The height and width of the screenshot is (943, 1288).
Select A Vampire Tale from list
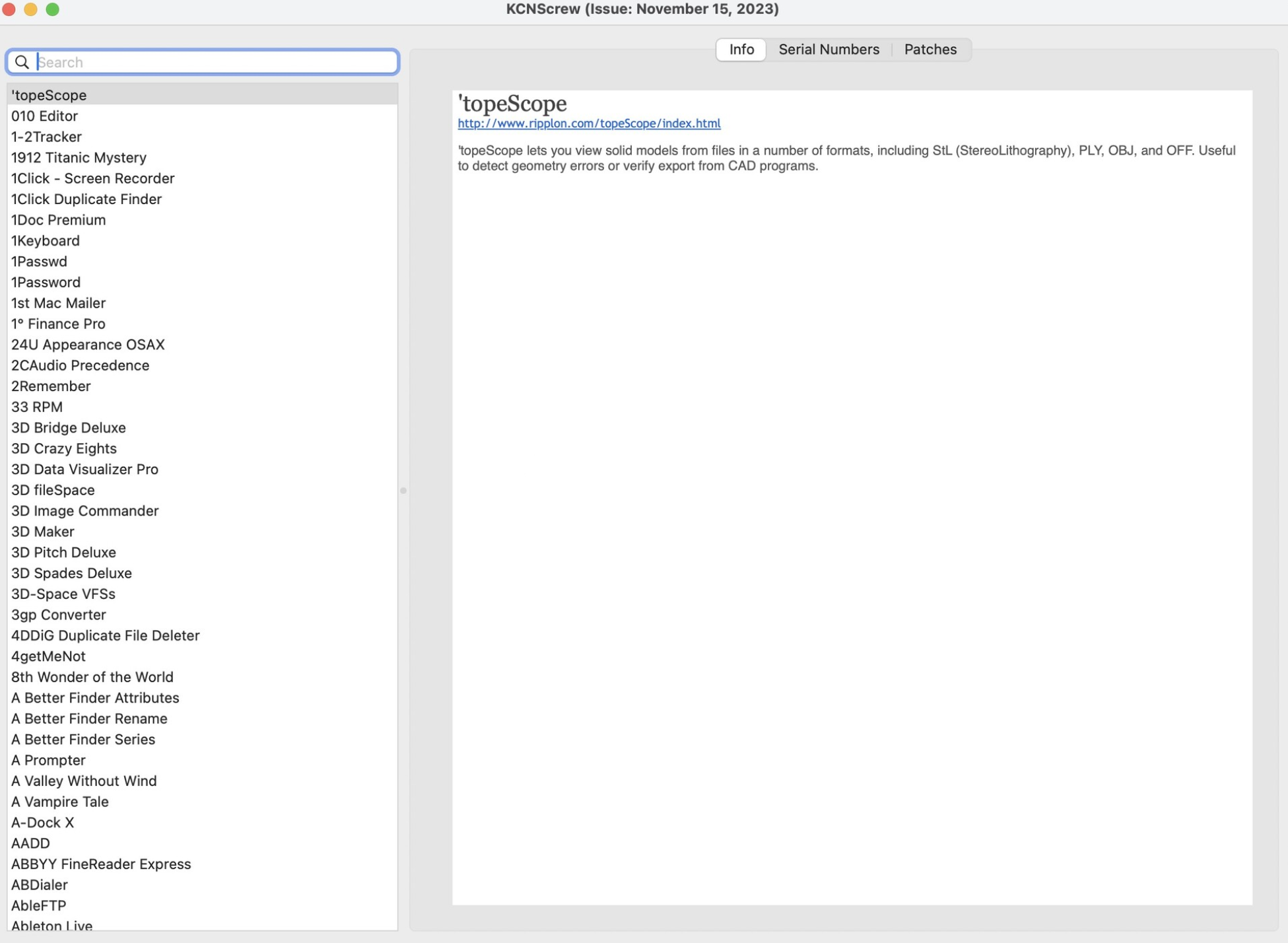[x=59, y=802]
